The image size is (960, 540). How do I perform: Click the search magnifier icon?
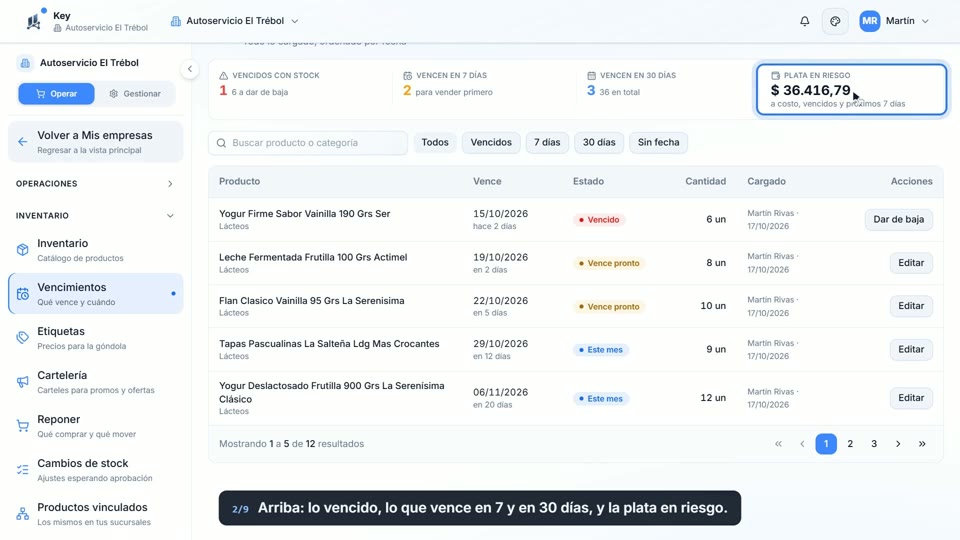tap(221, 143)
